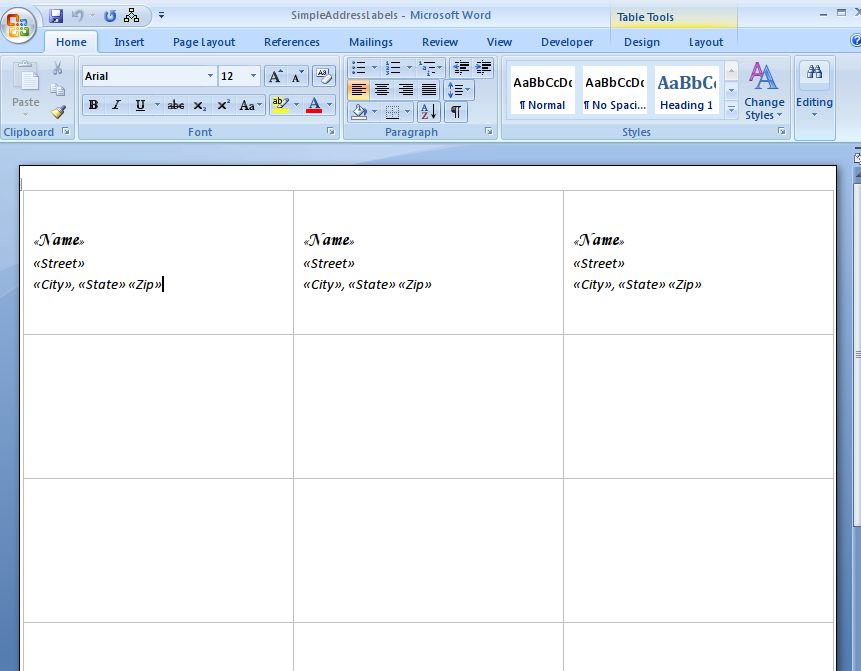Open the Developer tab
Image resolution: width=861 pixels, height=671 pixels.
click(567, 42)
